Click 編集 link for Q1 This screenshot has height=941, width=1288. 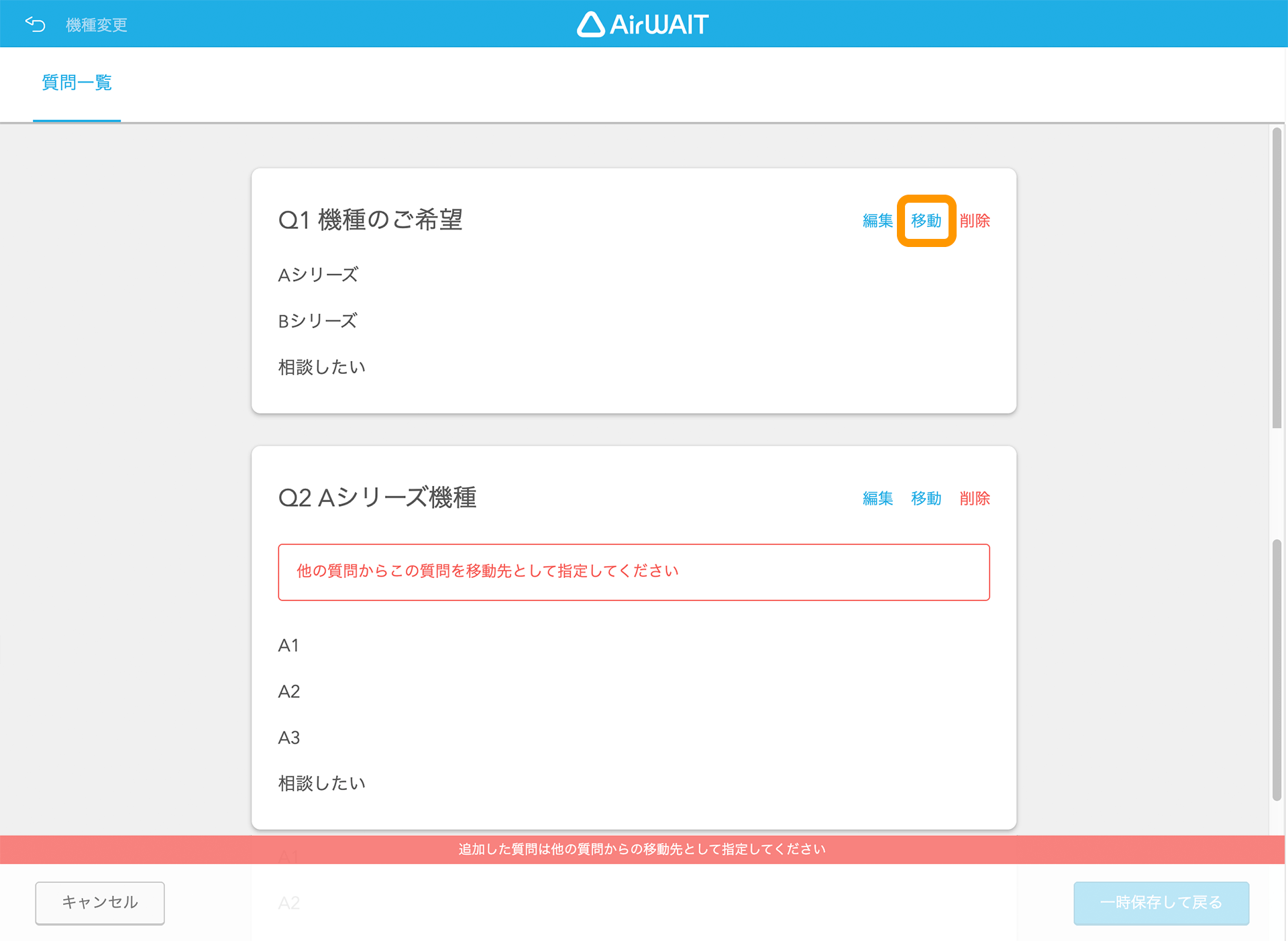[x=877, y=221]
